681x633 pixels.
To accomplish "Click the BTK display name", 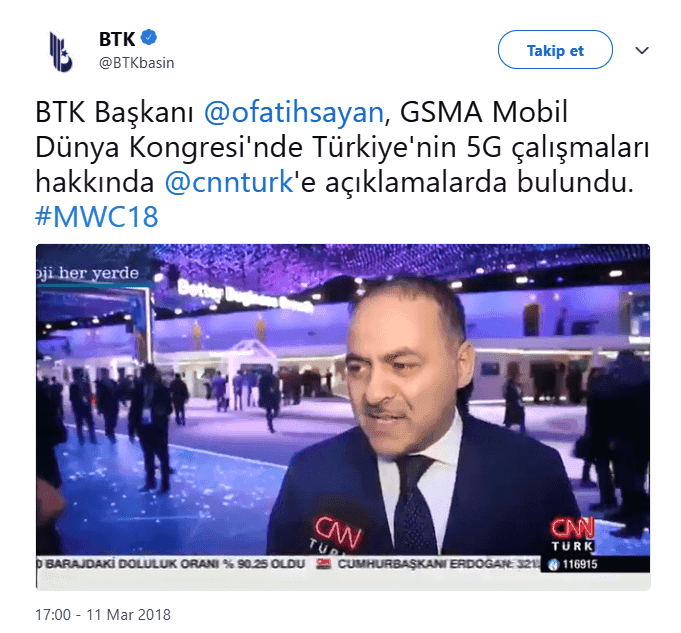I will click(x=117, y=39).
